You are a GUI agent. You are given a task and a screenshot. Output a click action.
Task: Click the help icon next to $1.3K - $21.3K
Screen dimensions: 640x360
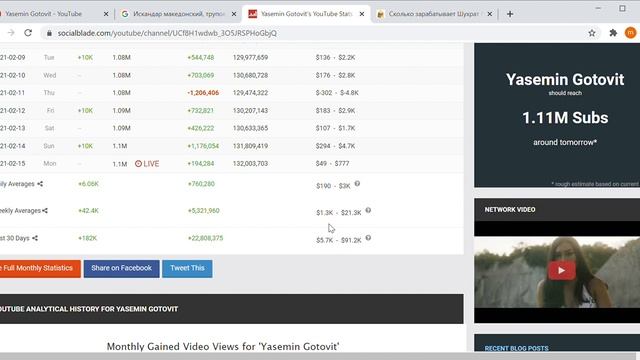pos(368,210)
